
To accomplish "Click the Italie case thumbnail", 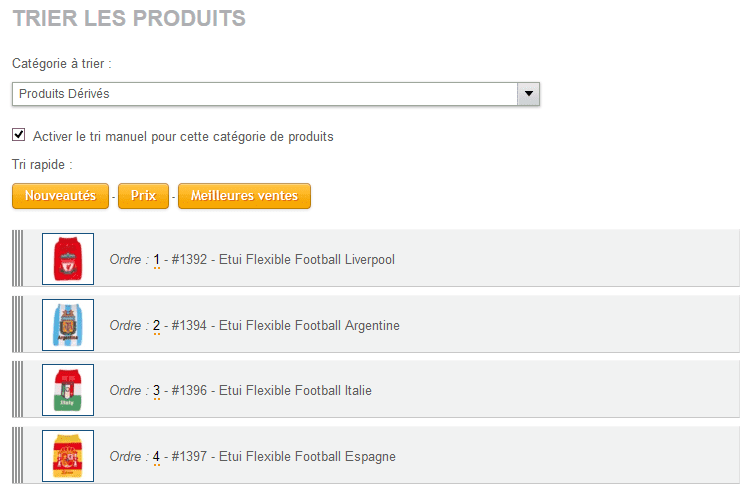I will click(x=68, y=390).
